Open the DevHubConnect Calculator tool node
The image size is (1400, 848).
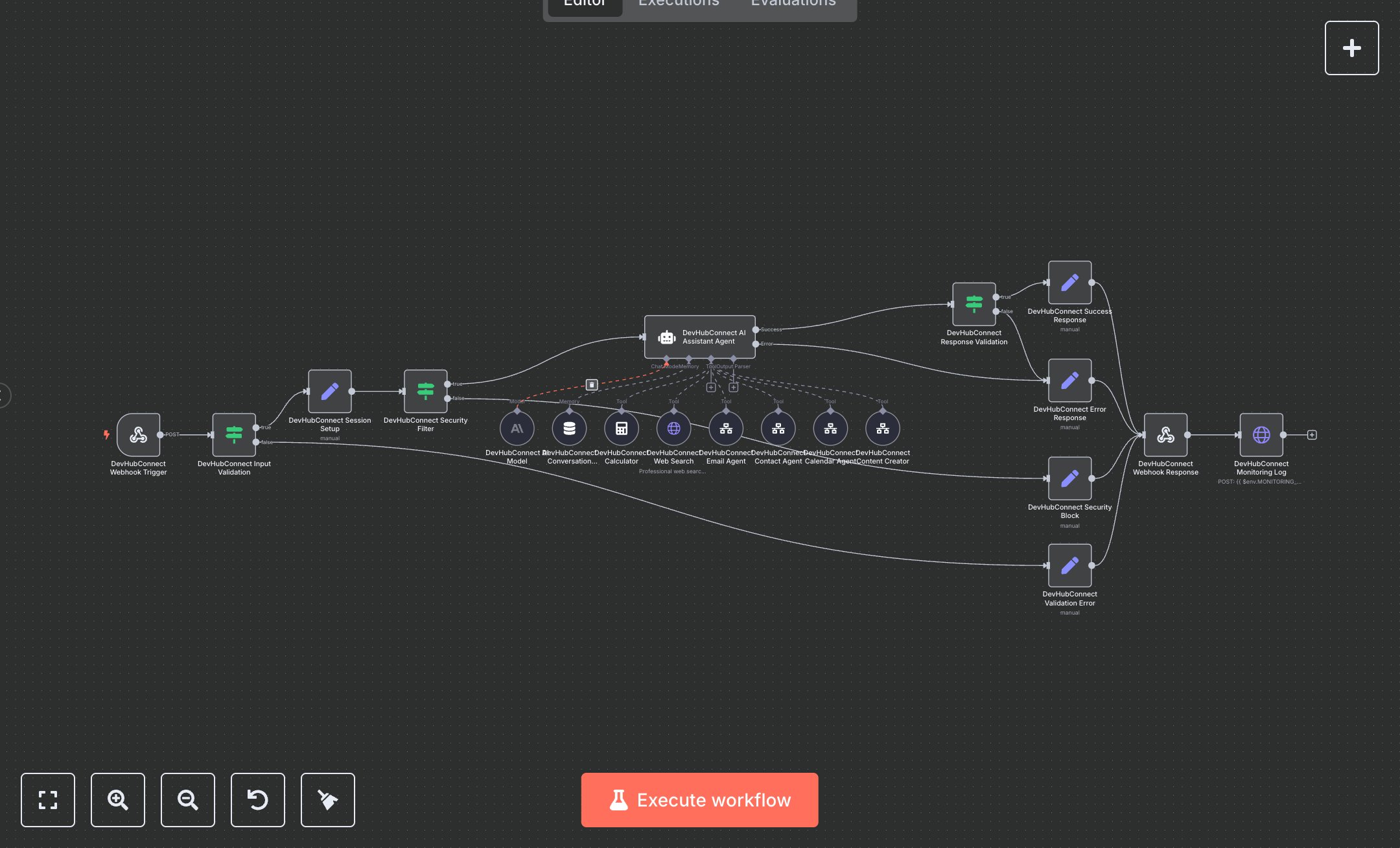click(x=622, y=428)
